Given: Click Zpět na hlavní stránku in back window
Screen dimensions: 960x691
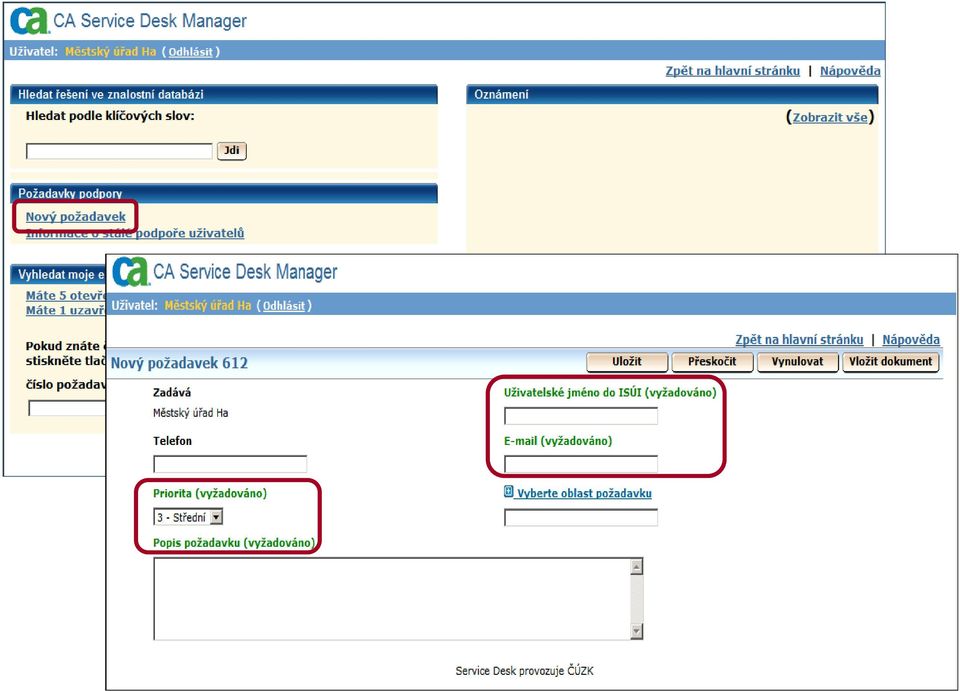Looking at the screenshot, I should 733,71.
